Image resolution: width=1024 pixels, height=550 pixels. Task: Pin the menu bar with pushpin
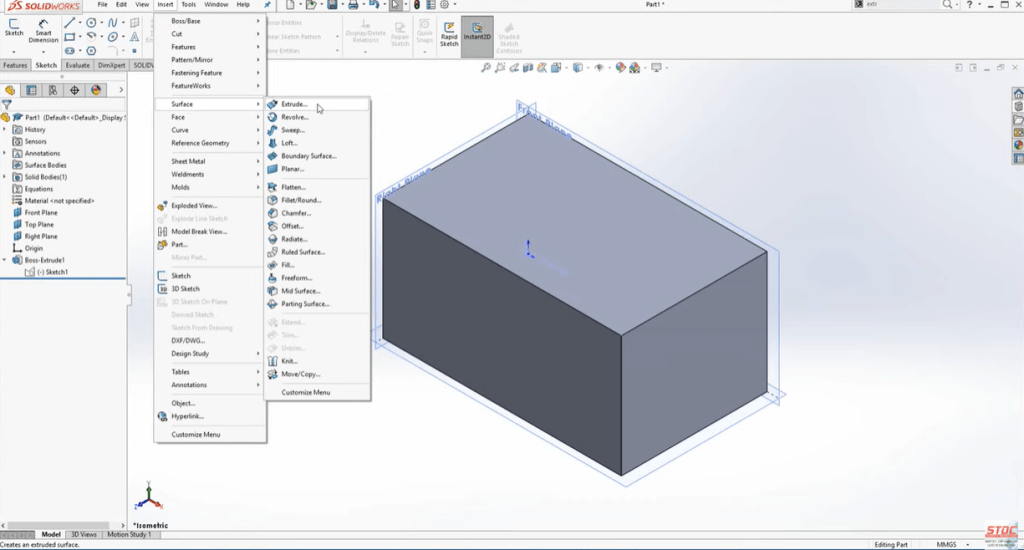click(268, 5)
